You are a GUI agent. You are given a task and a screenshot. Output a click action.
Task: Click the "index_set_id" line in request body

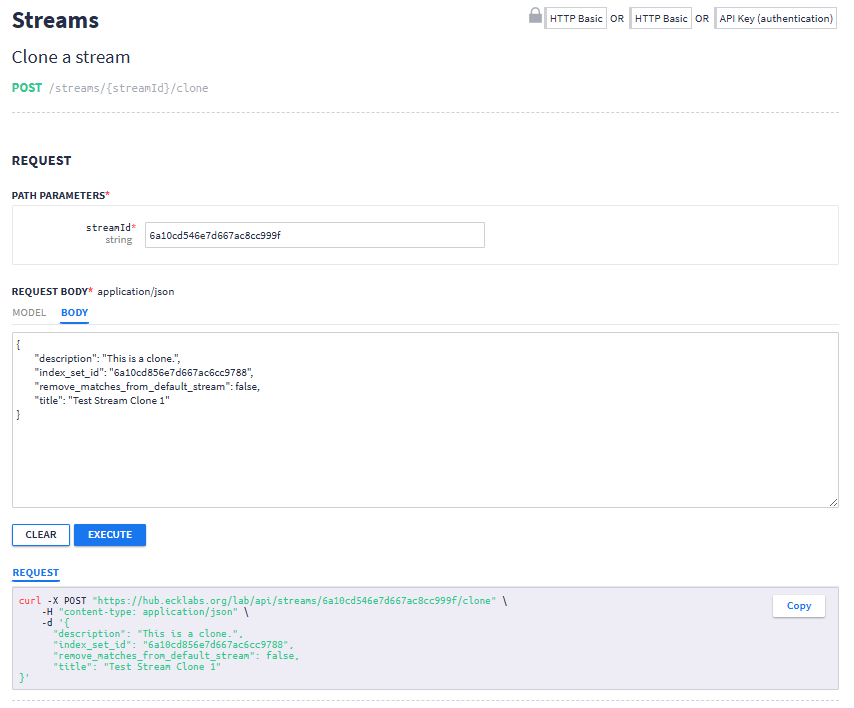click(144, 373)
